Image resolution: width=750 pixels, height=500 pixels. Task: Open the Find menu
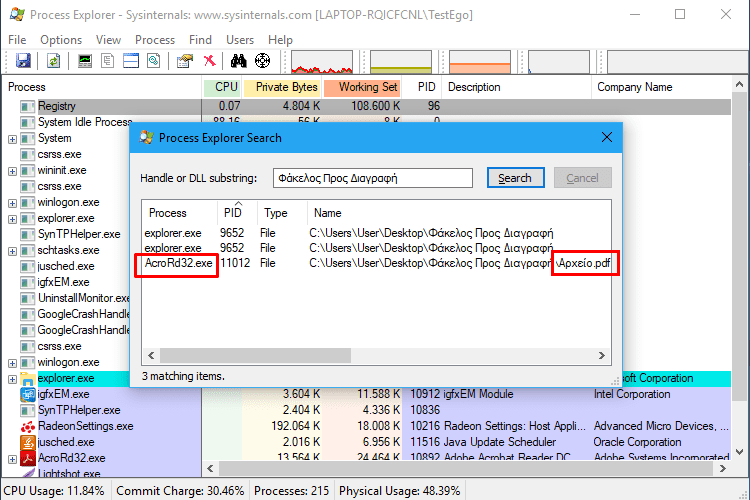click(x=200, y=40)
